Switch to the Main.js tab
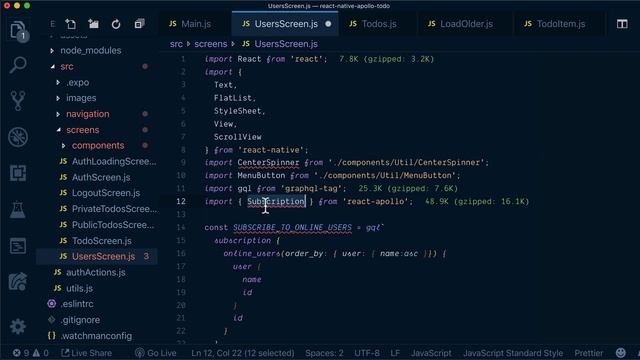The height and width of the screenshot is (360, 640). pos(190,24)
